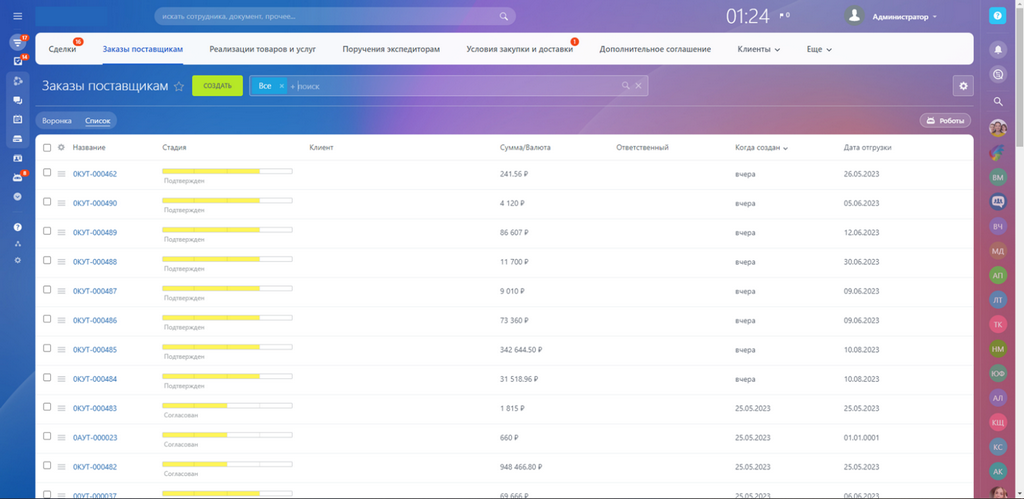Open tasks icon with 14 badge

(18, 61)
